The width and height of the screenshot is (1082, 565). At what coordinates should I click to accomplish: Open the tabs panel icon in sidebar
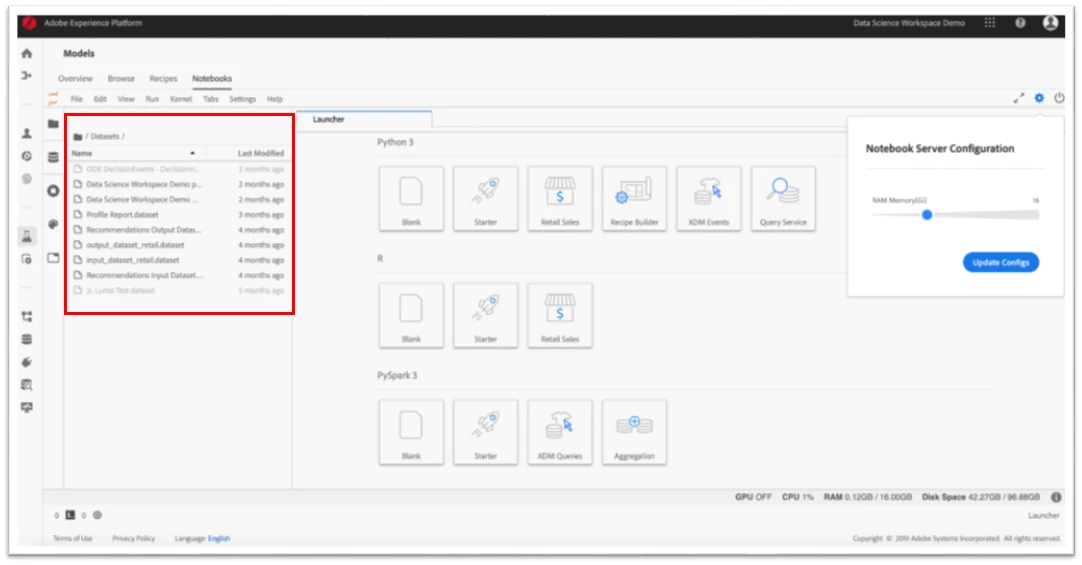(x=53, y=257)
